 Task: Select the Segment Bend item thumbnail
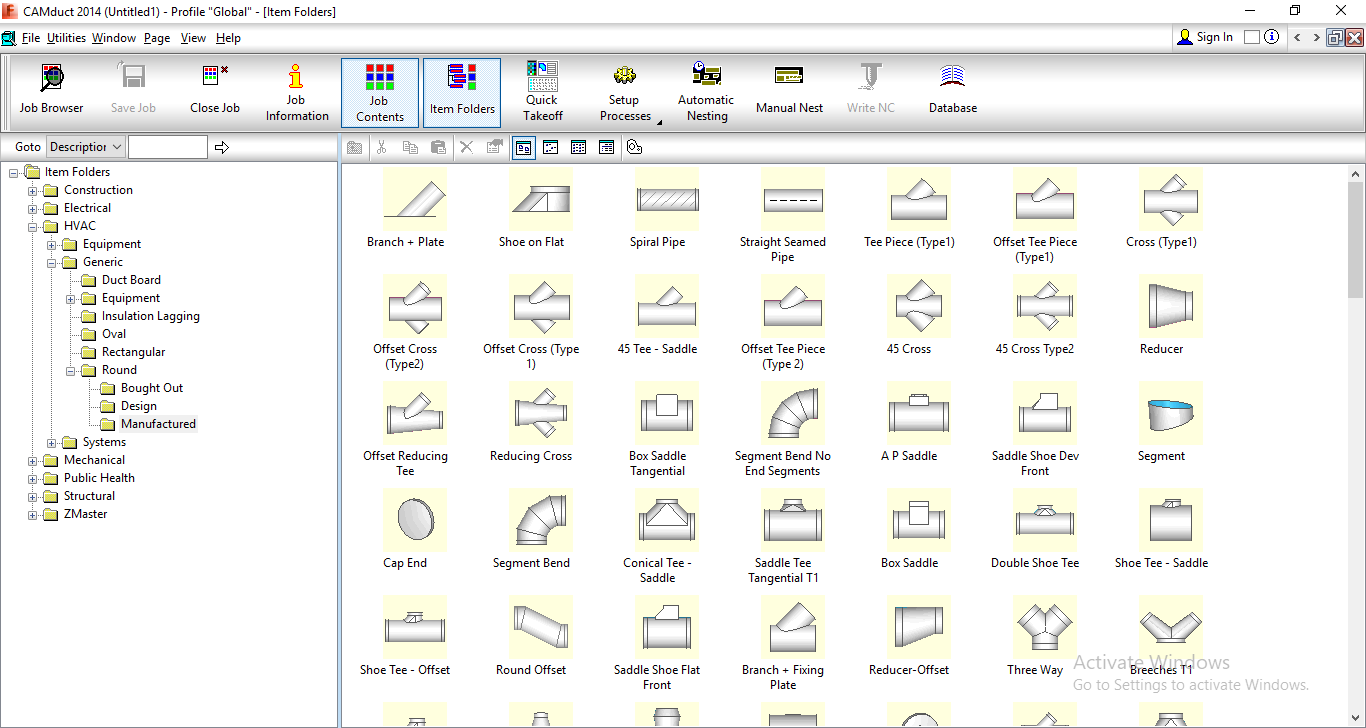pyautogui.click(x=531, y=520)
